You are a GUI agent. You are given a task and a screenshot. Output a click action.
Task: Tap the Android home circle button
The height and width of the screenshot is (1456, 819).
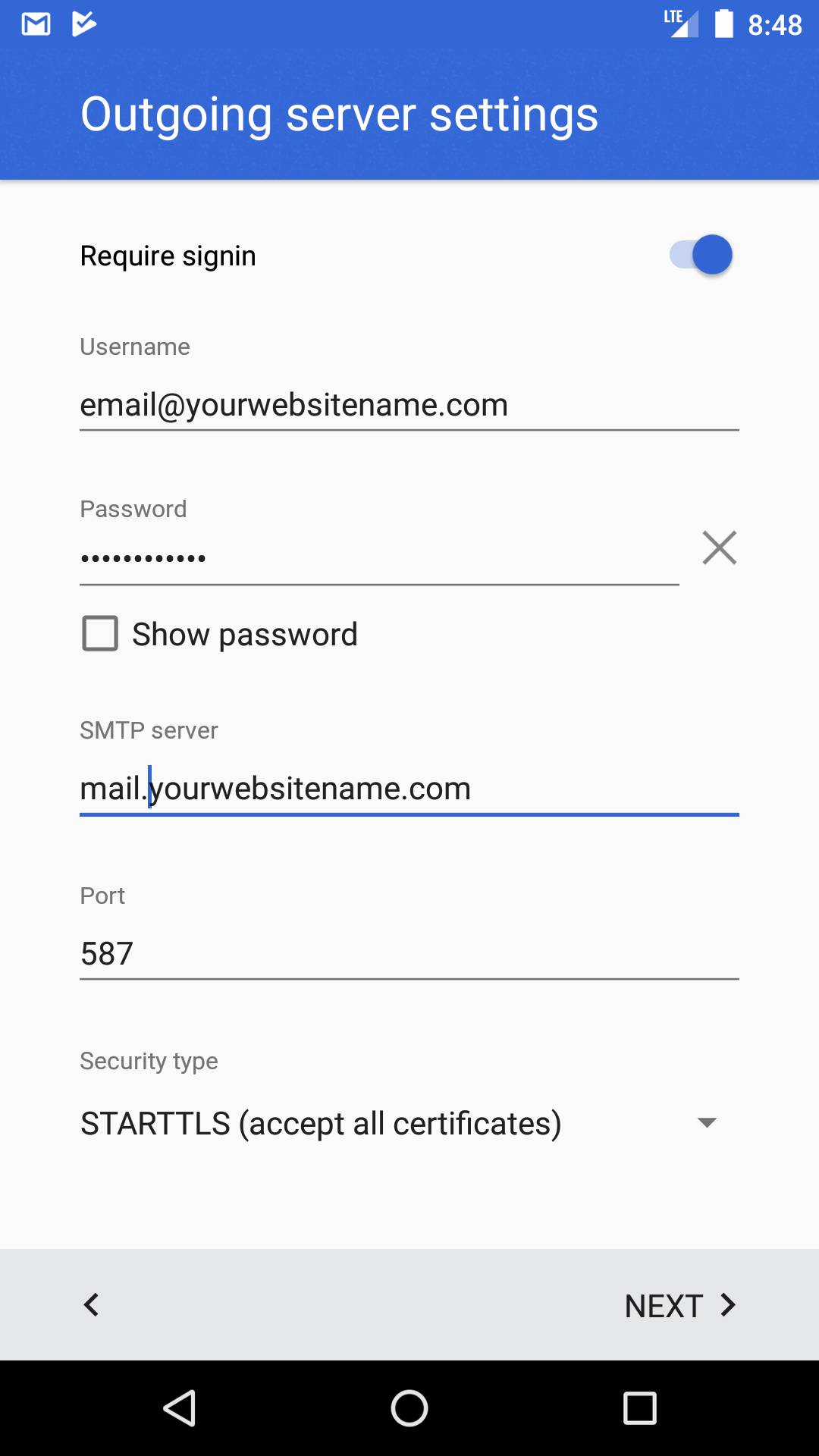click(409, 1408)
